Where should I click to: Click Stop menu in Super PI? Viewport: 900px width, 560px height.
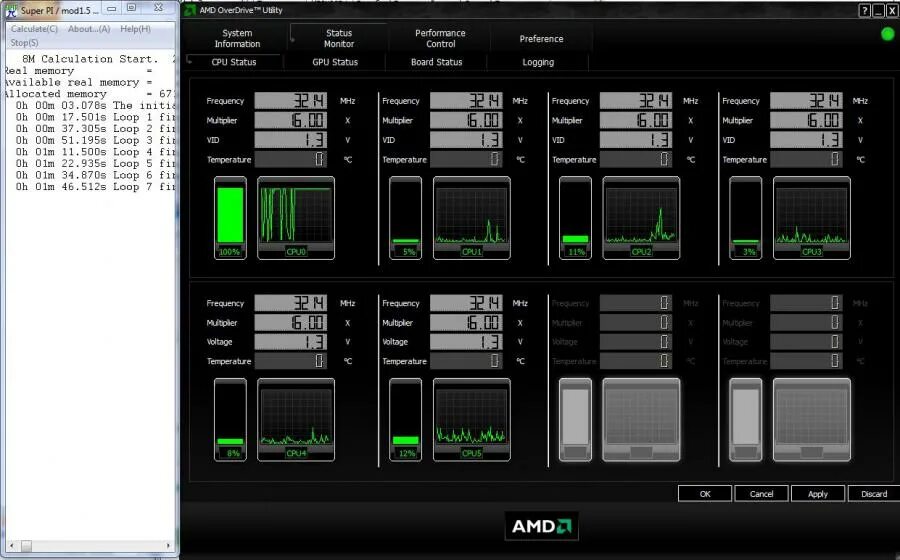pyautogui.click(x=24, y=42)
